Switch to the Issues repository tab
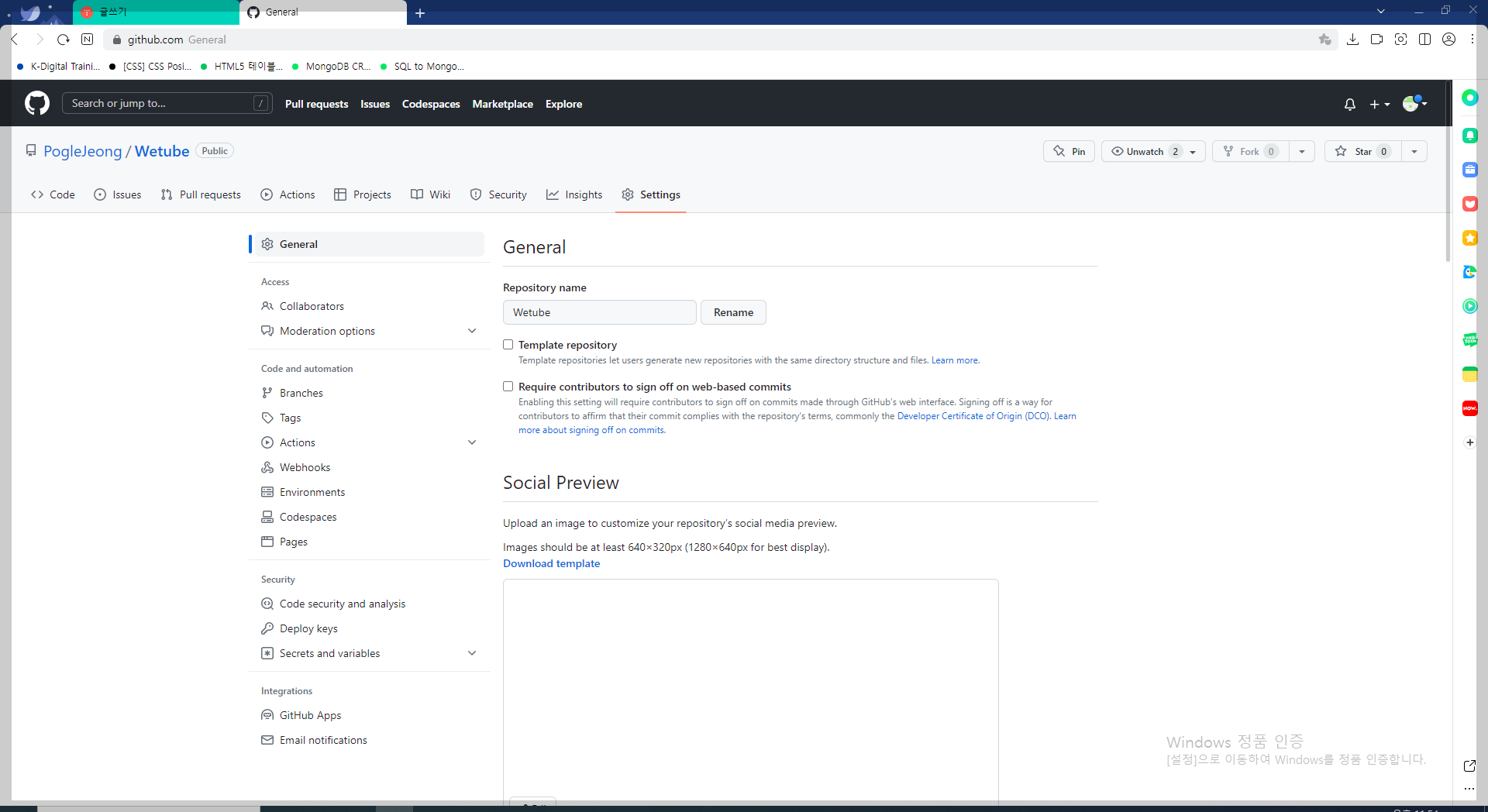This screenshot has width=1488, height=812. tap(118, 194)
